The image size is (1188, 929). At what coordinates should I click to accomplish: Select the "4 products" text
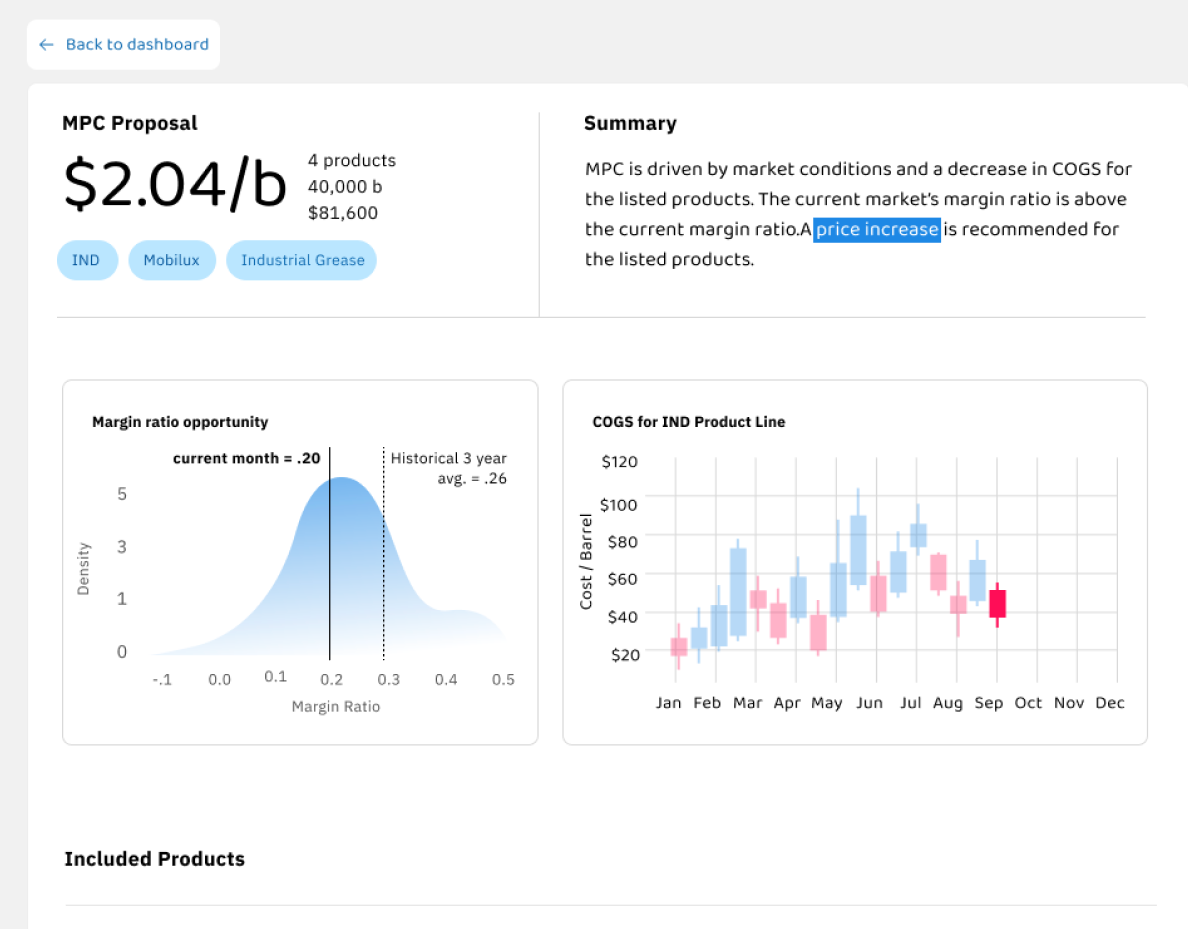(x=352, y=161)
